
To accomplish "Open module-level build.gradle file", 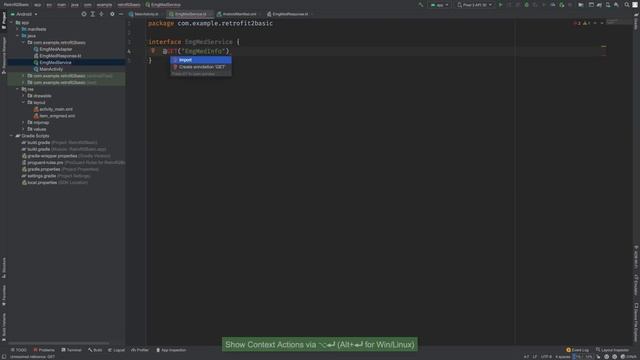I will click(x=64, y=149).
